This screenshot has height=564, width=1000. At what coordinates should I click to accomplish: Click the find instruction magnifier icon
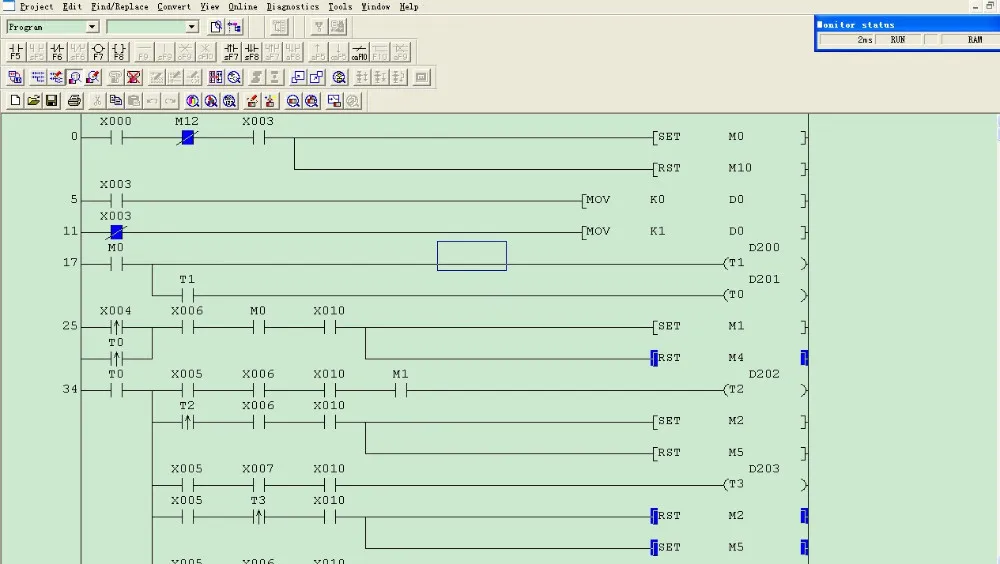coord(211,101)
